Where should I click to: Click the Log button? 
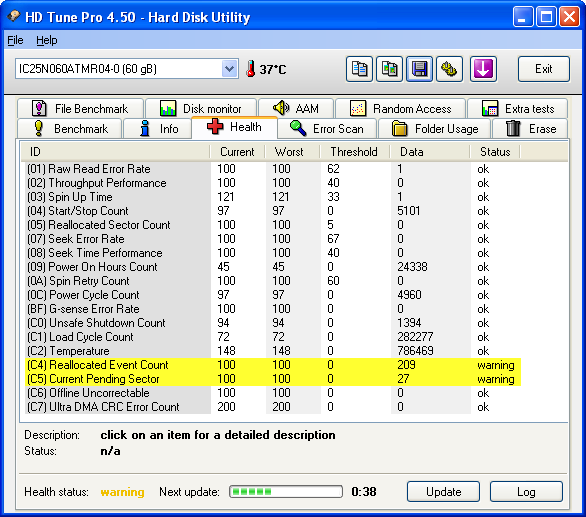[x=526, y=492]
